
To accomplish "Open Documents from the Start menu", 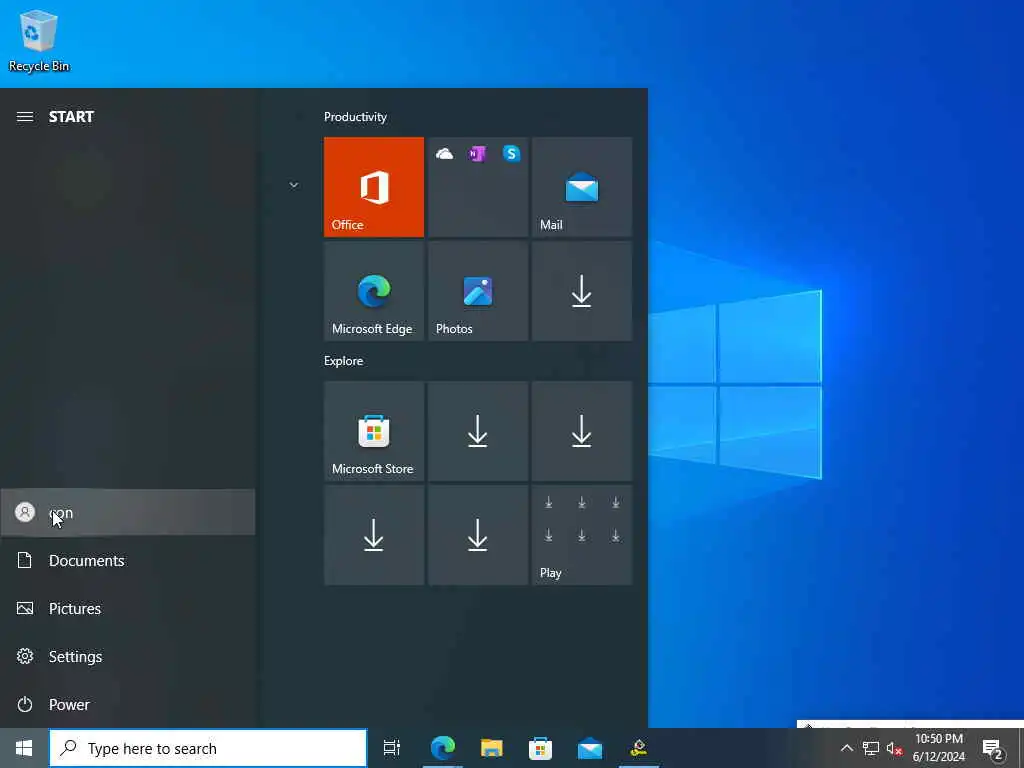I will 128,560.
